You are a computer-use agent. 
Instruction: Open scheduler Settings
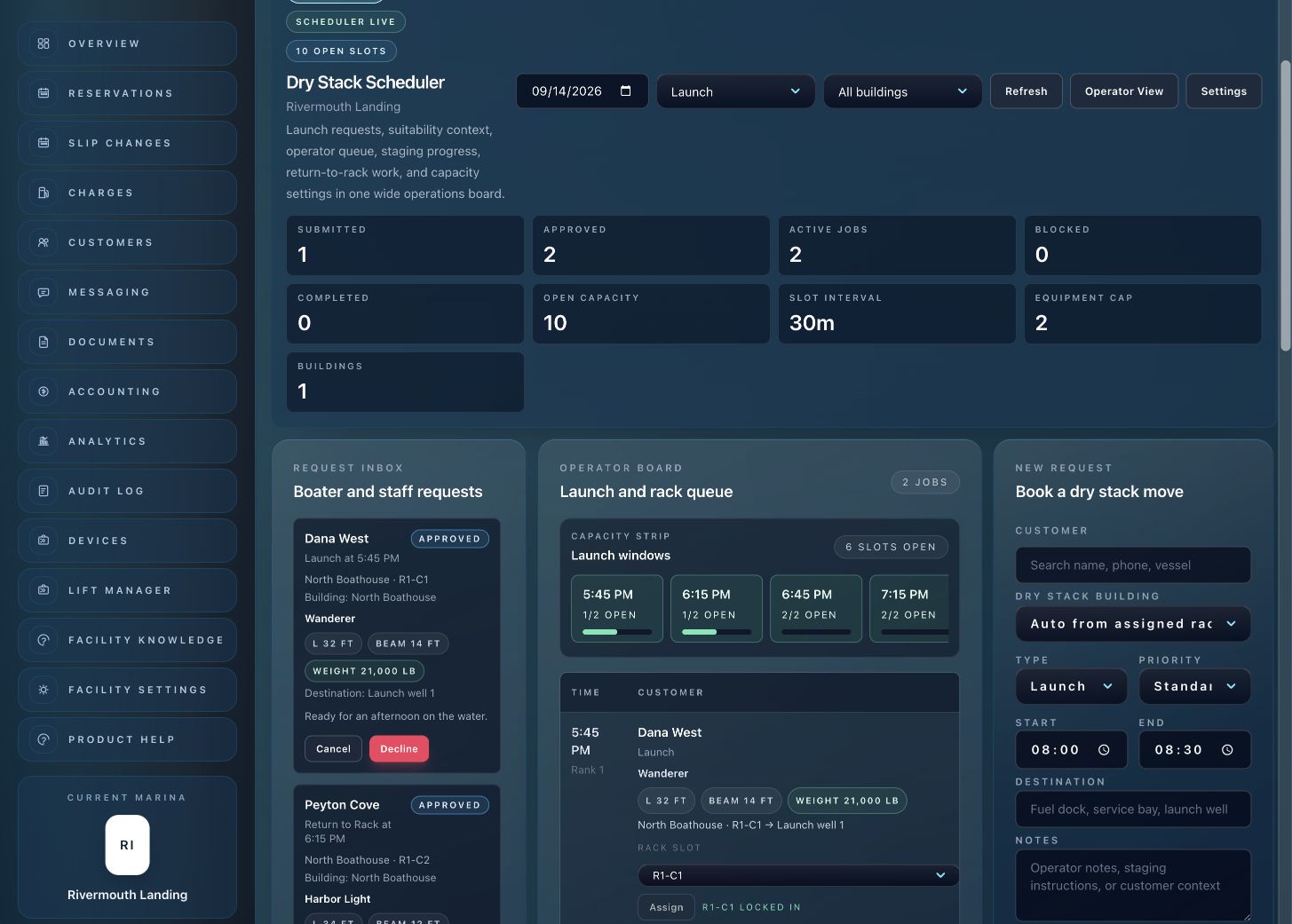click(1224, 91)
